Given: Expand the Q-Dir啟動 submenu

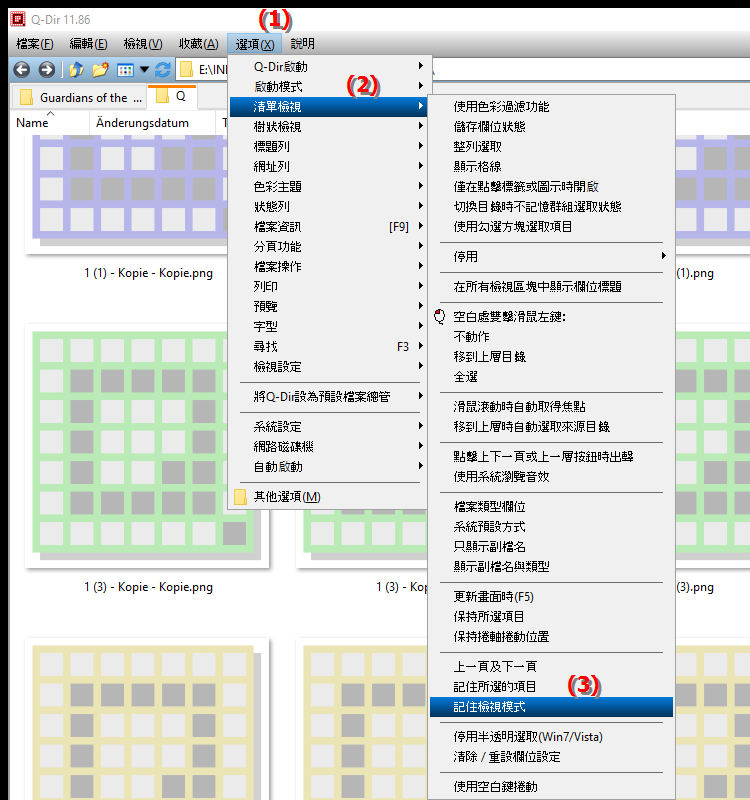Looking at the screenshot, I should click(328, 66).
